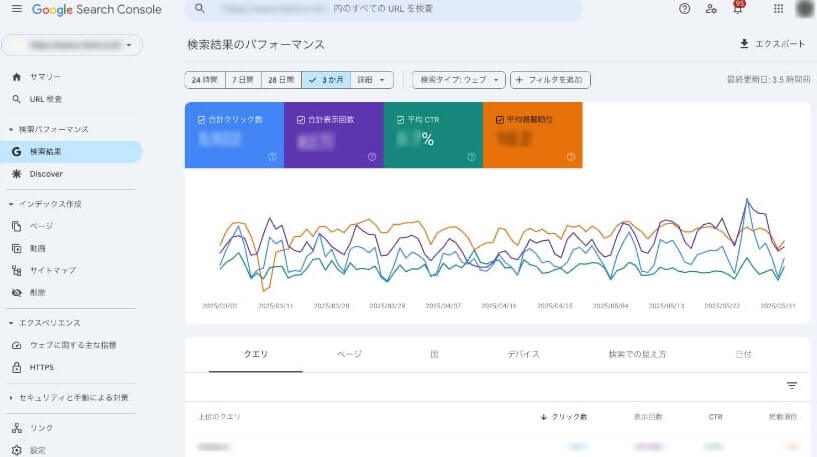Open the notifications bell

click(x=737, y=8)
